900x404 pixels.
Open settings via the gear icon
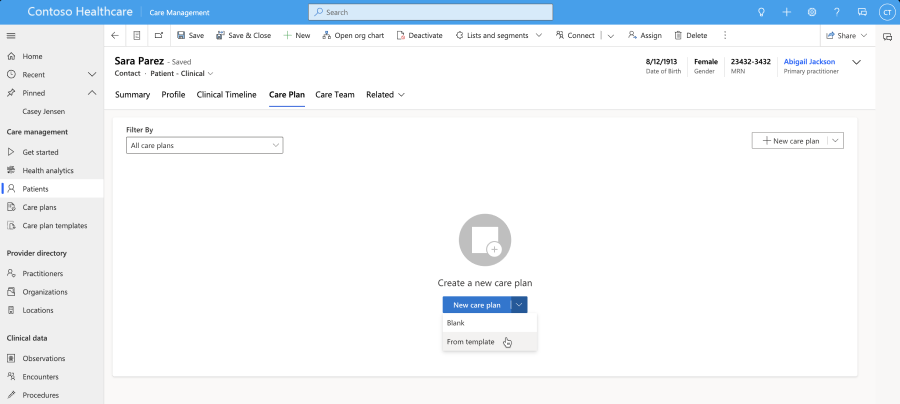pyautogui.click(x=812, y=12)
